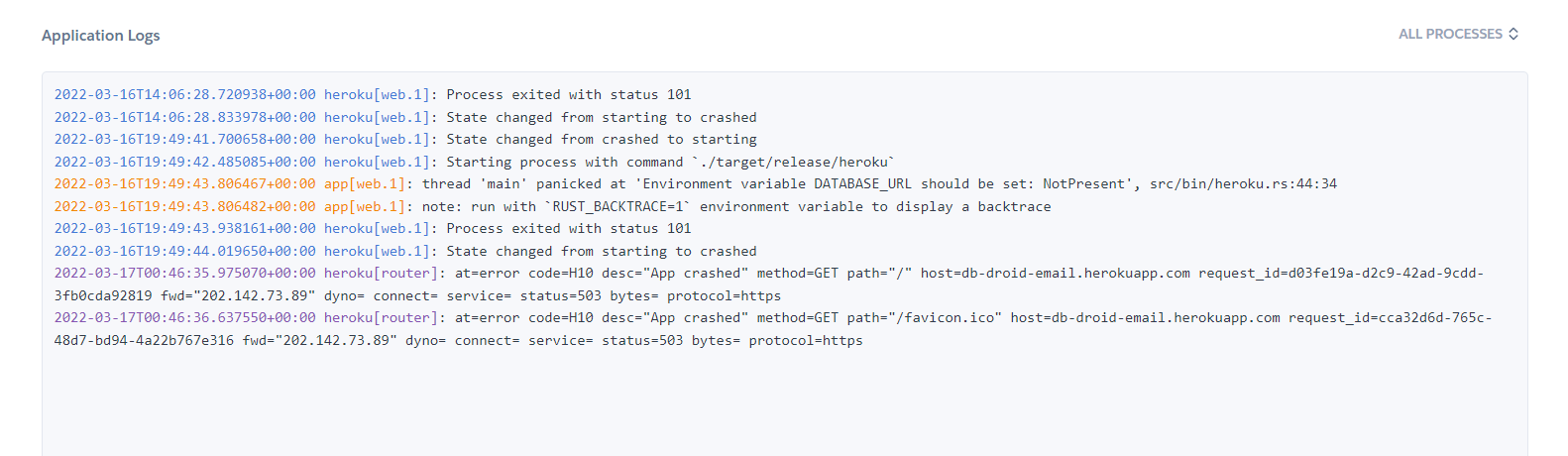The width and height of the screenshot is (1568, 456).
Task: Click the orange 19:49:43.806467 timestamp
Action: [x=184, y=184]
